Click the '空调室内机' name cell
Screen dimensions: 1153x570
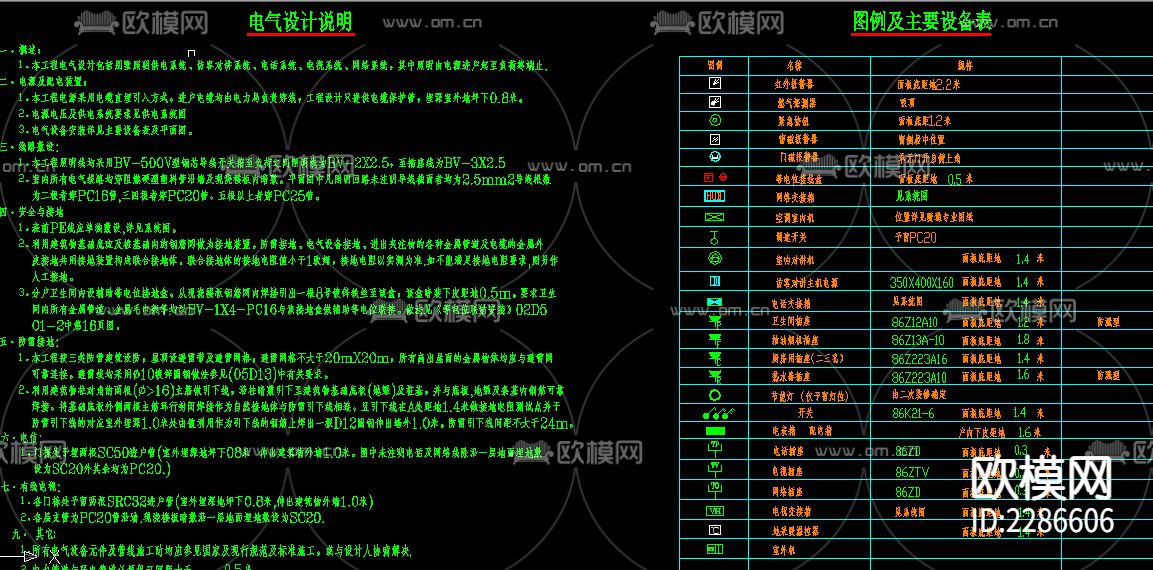click(795, 218)
